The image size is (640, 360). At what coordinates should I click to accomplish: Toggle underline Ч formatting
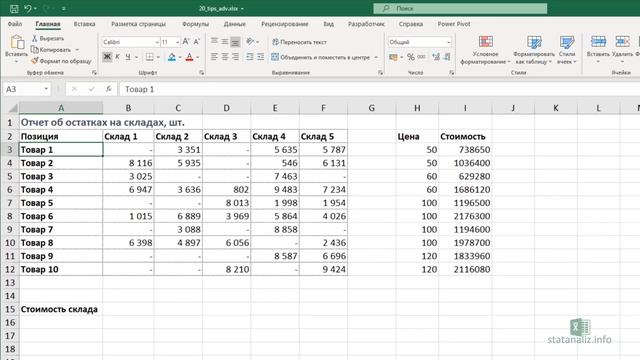tap(128, 57)
